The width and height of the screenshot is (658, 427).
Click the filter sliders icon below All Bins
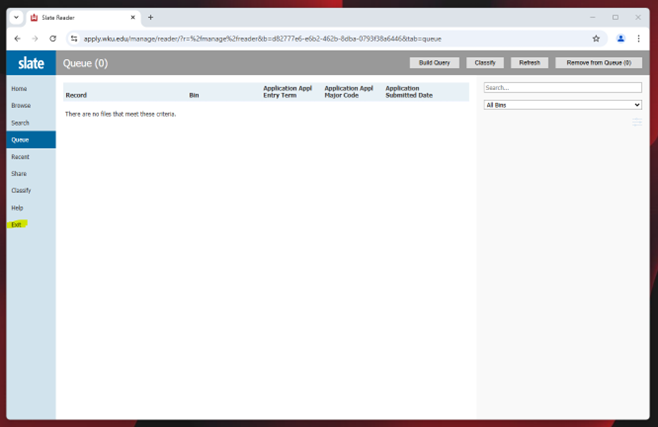[x=636, y=122]
